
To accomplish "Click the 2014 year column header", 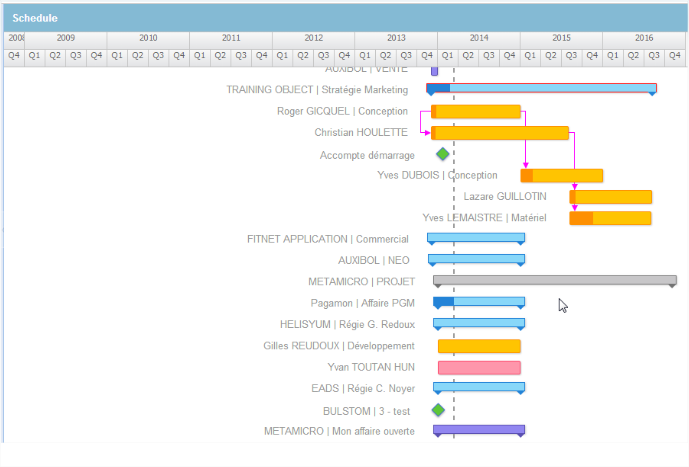I will pyautogui.click(x=478, y=38).
